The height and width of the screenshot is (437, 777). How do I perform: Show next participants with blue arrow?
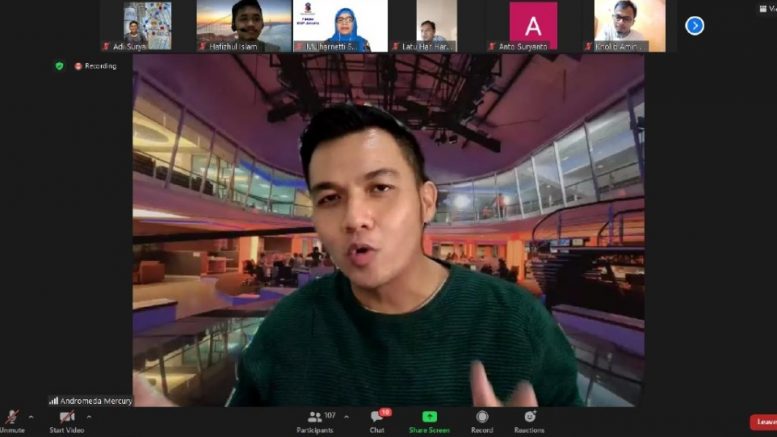695,25
